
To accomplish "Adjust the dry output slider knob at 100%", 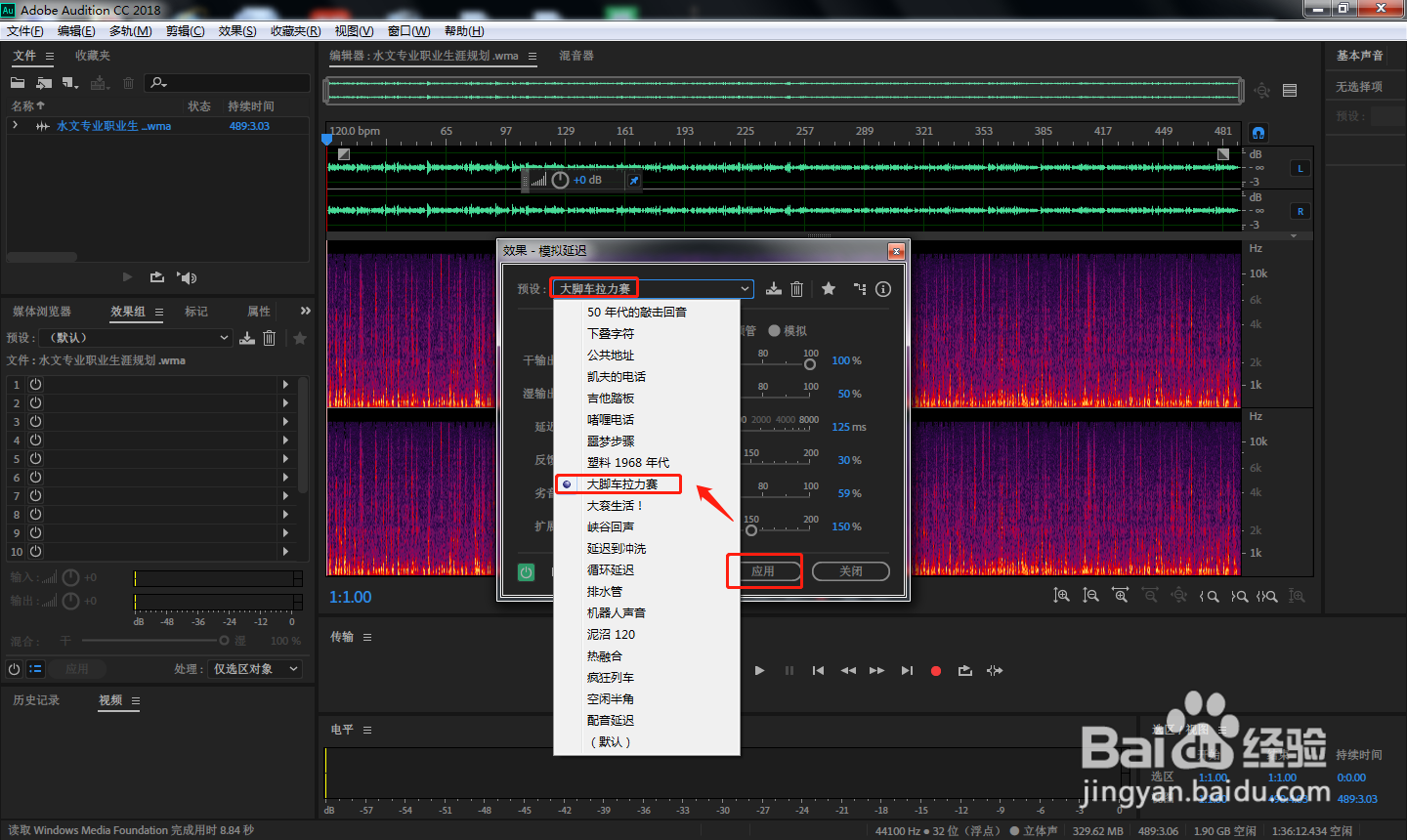I will click(810, 364).
